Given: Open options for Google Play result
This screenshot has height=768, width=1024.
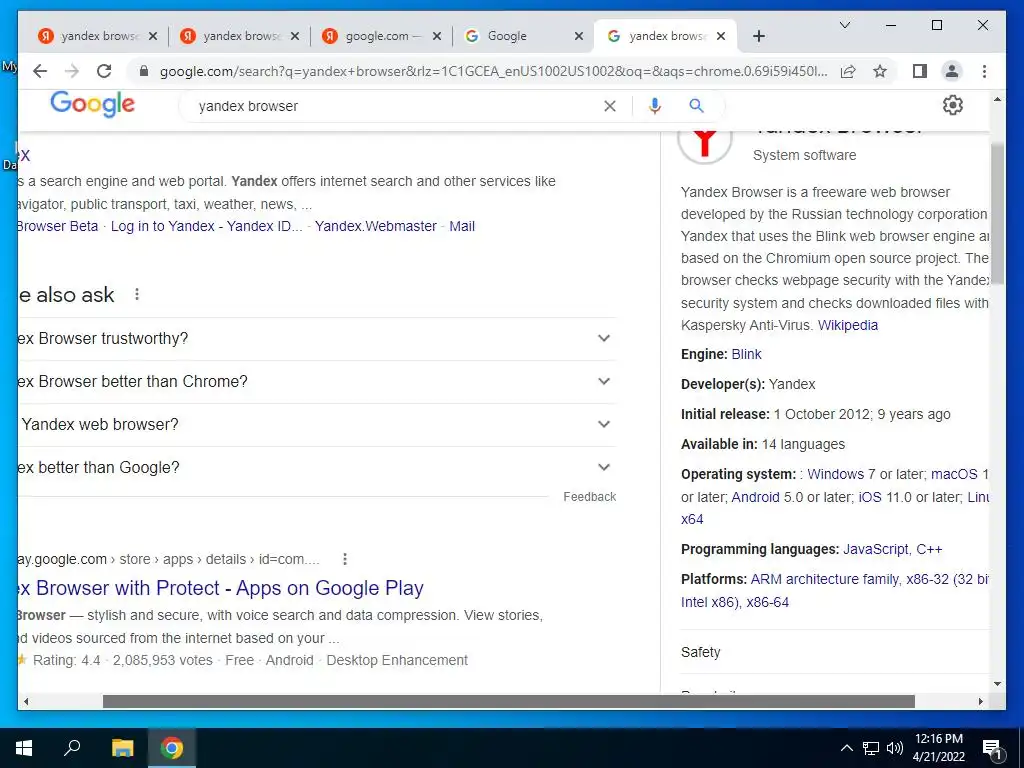Looking at the screenshot, I should tap(345, 559).
